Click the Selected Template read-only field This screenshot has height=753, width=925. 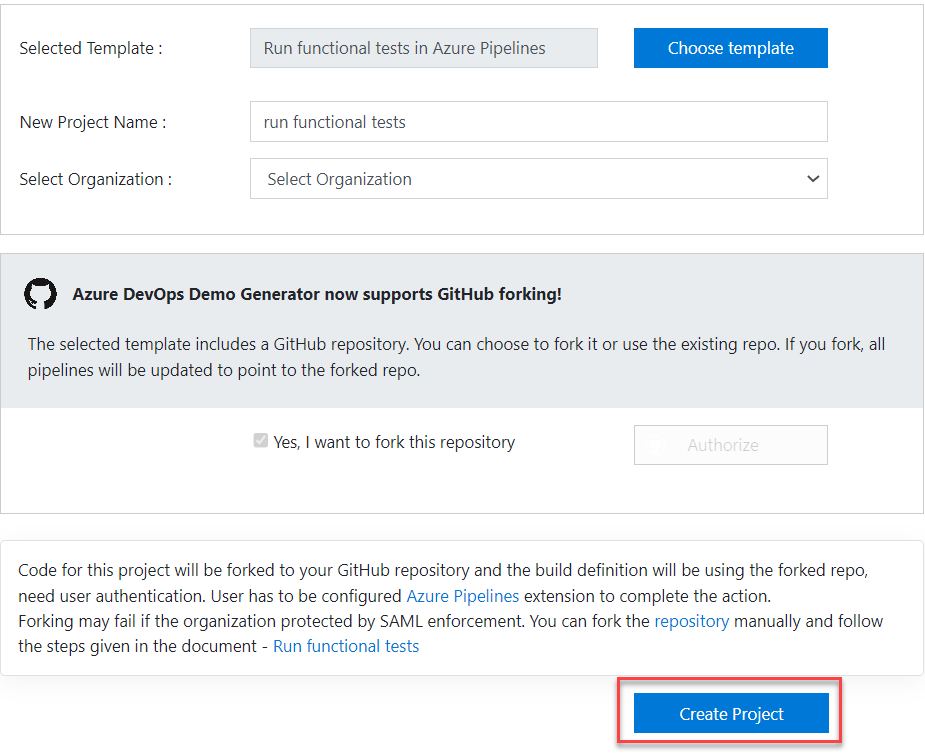(x=424, y=48)
